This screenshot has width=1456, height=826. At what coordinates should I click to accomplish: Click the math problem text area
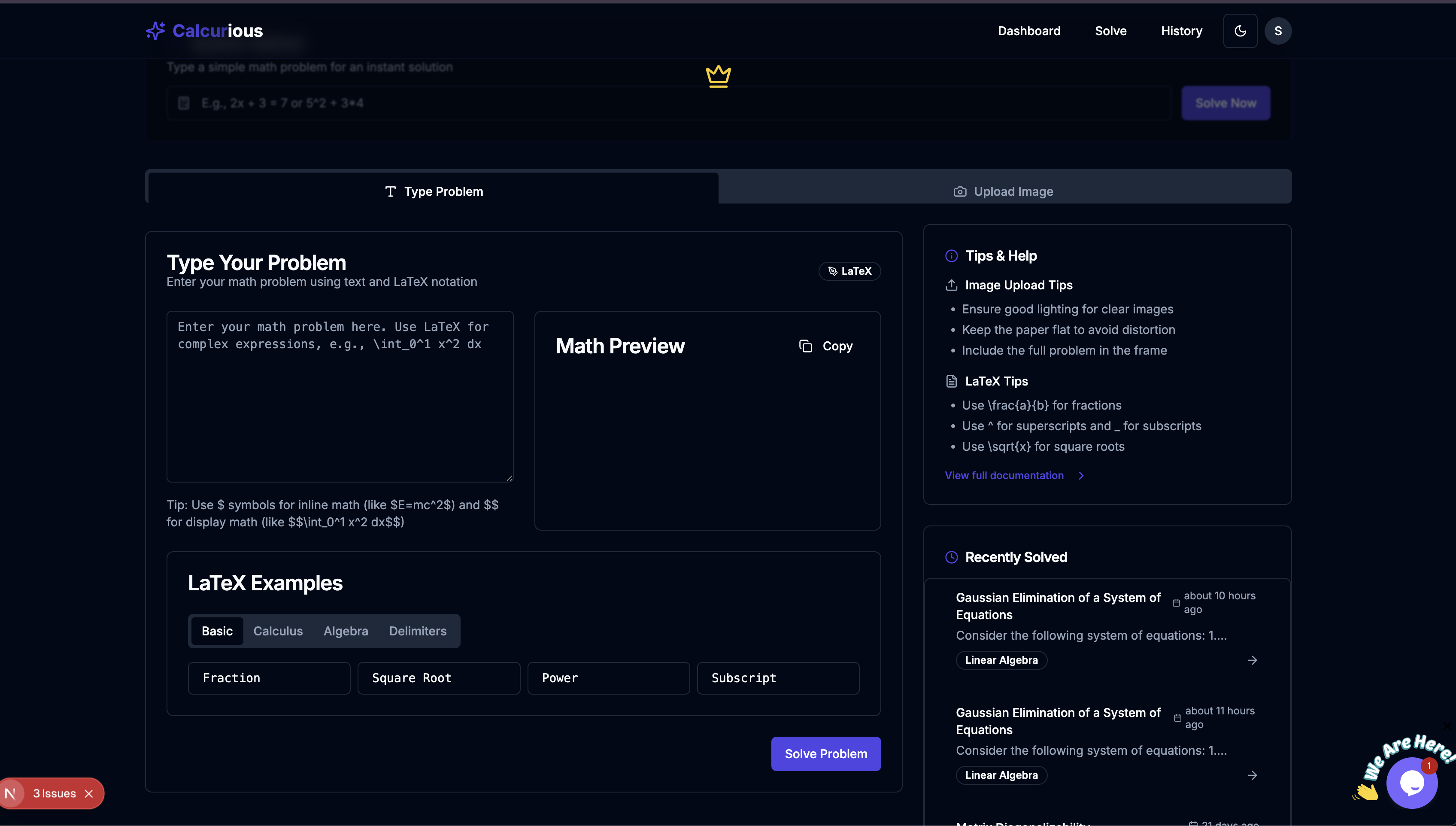[340, 397]
